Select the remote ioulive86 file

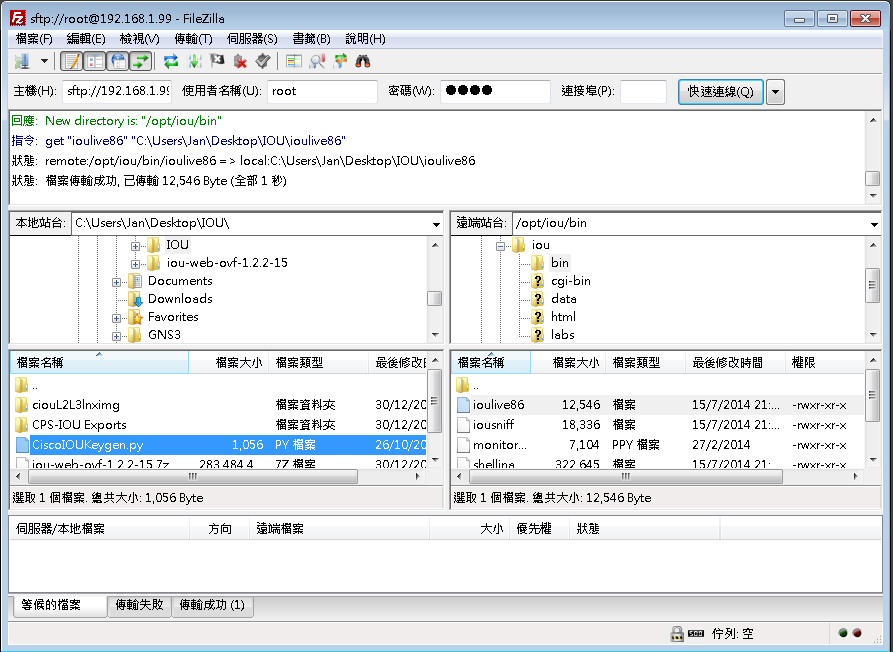click(658, 405)
